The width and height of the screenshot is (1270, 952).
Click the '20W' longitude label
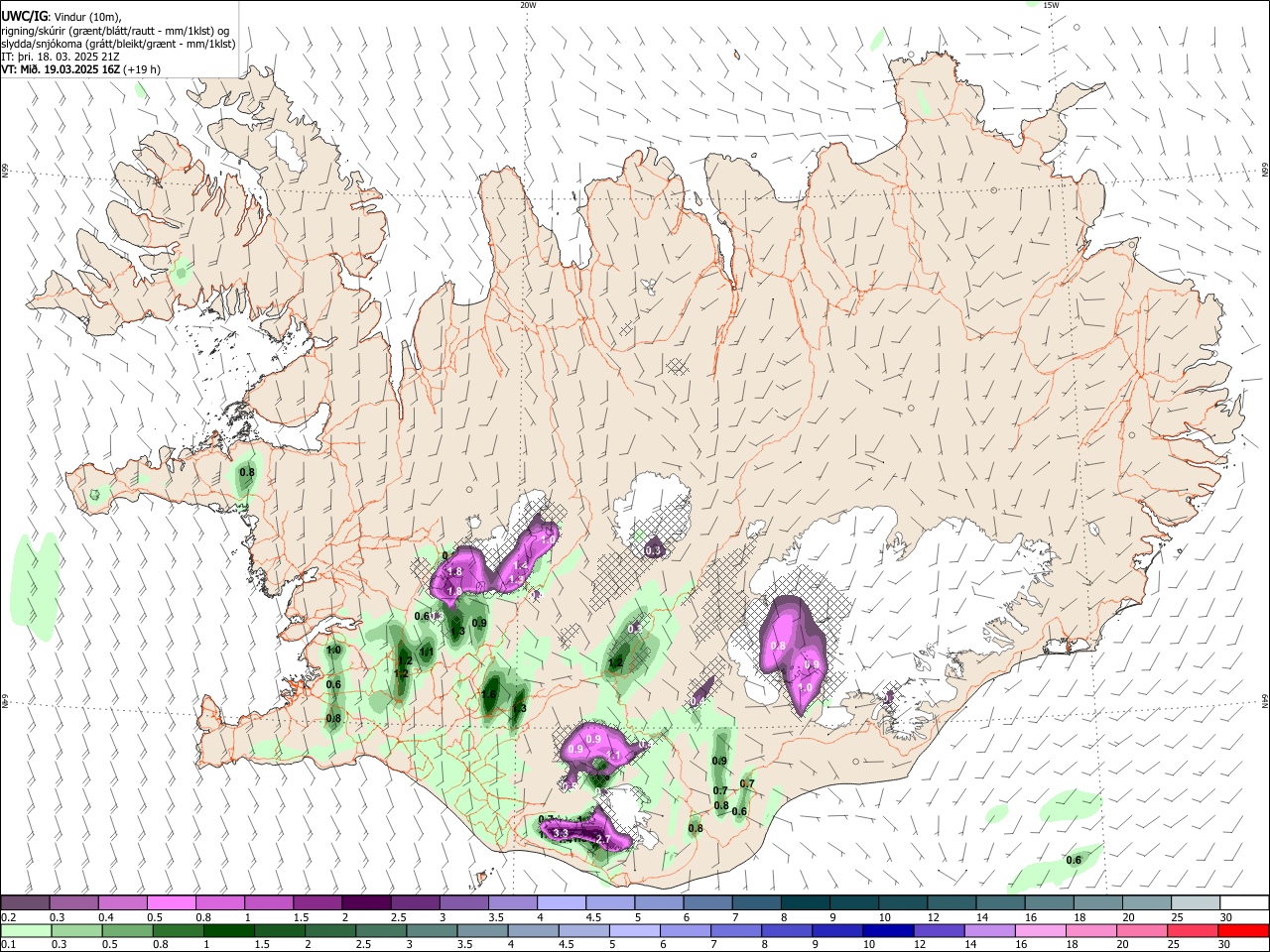528,5
